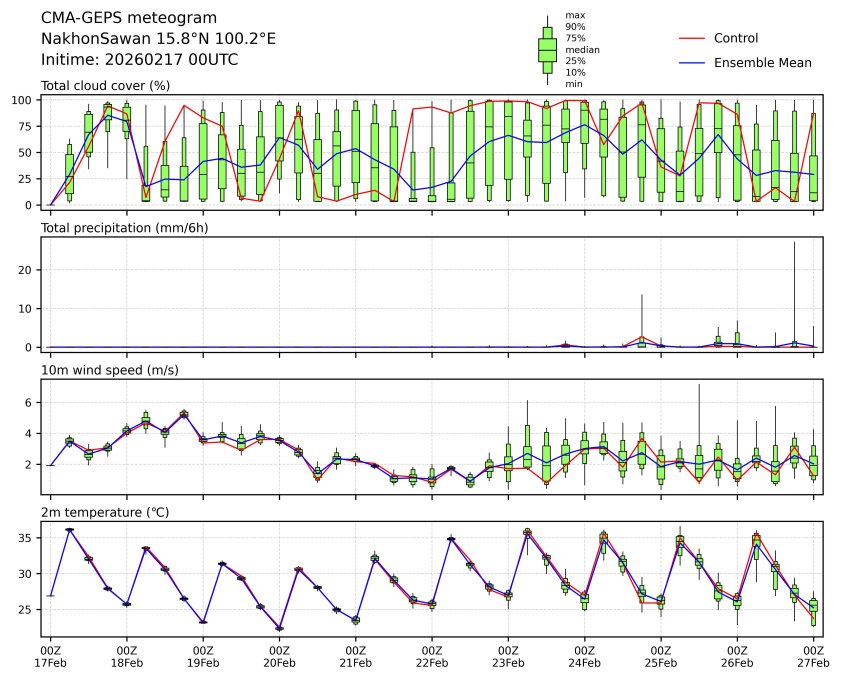Select the Ensemble Mean legend label
This screenshot has height=680, width=841.
tap(762, 62)
